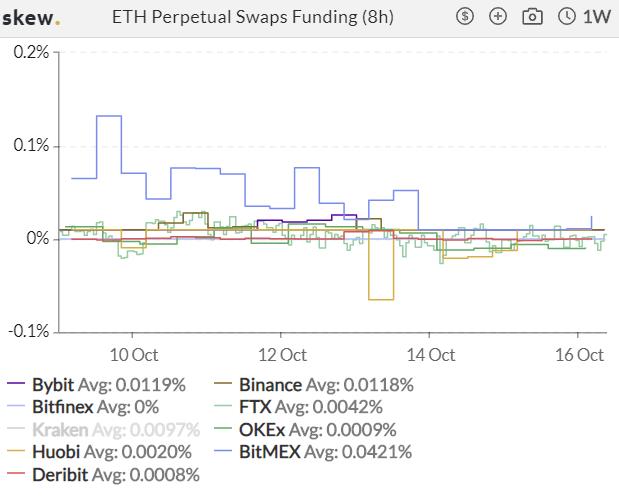Click the plus add icon
This screenshot has width=619, height=496.
click(x=498, y=17)
